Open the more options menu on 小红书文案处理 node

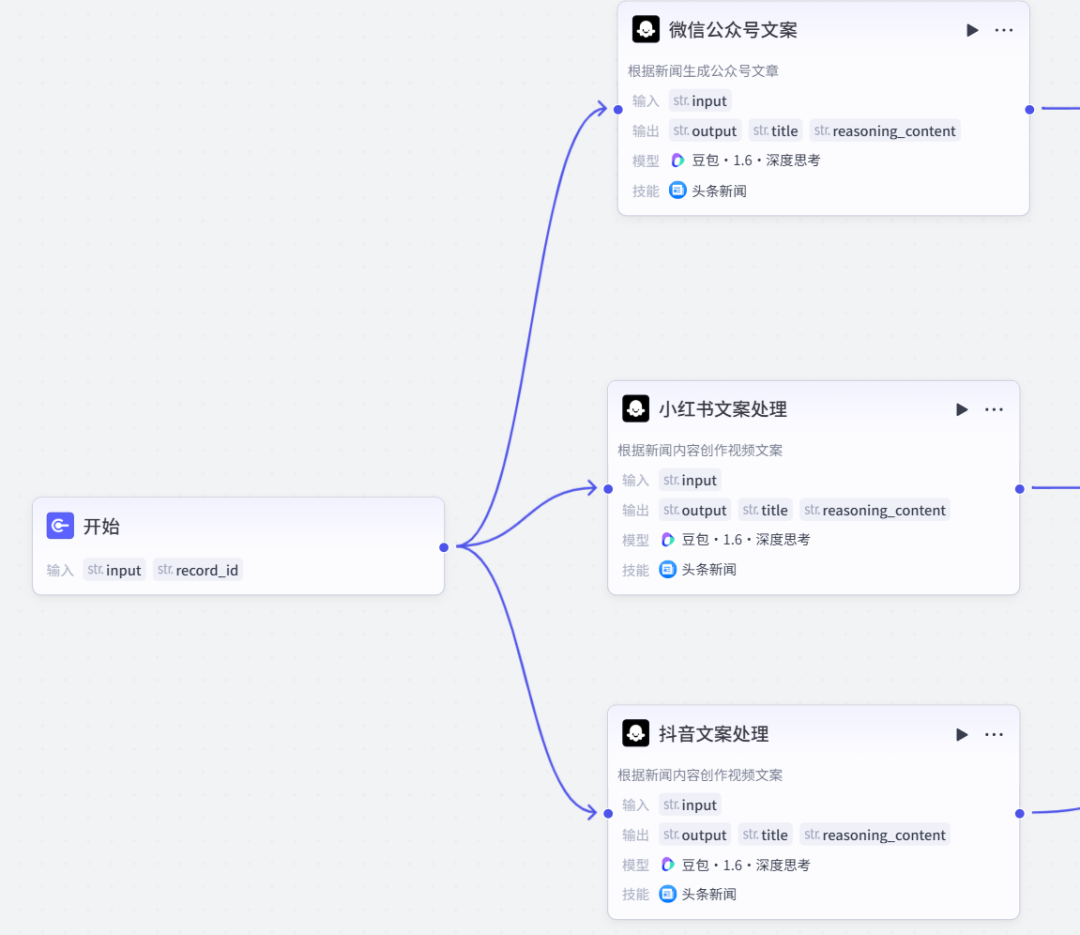(x=994, y=409)
